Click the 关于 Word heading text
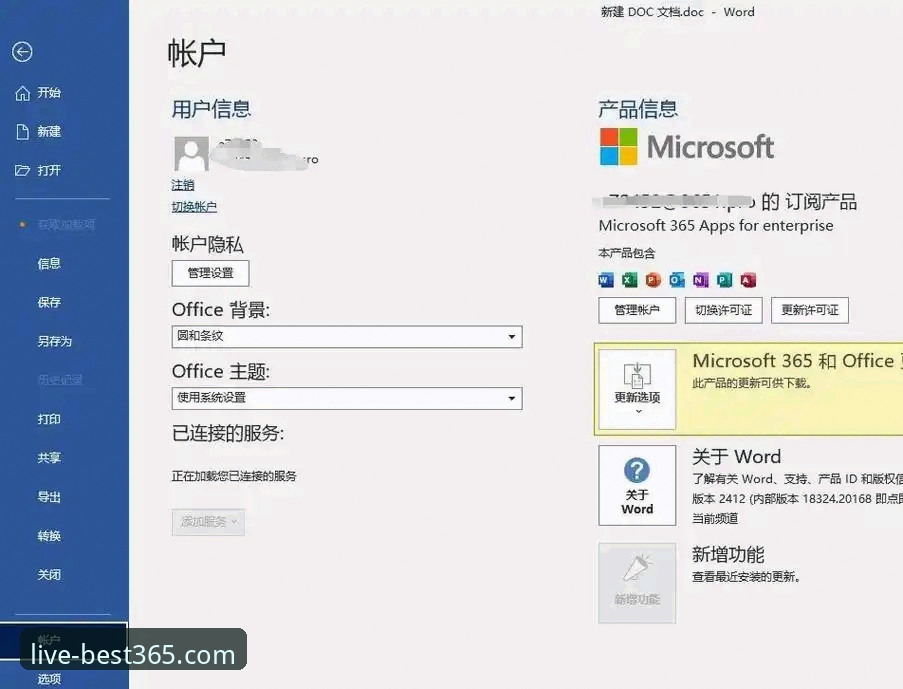903x689 pixels. pos(736,457)
